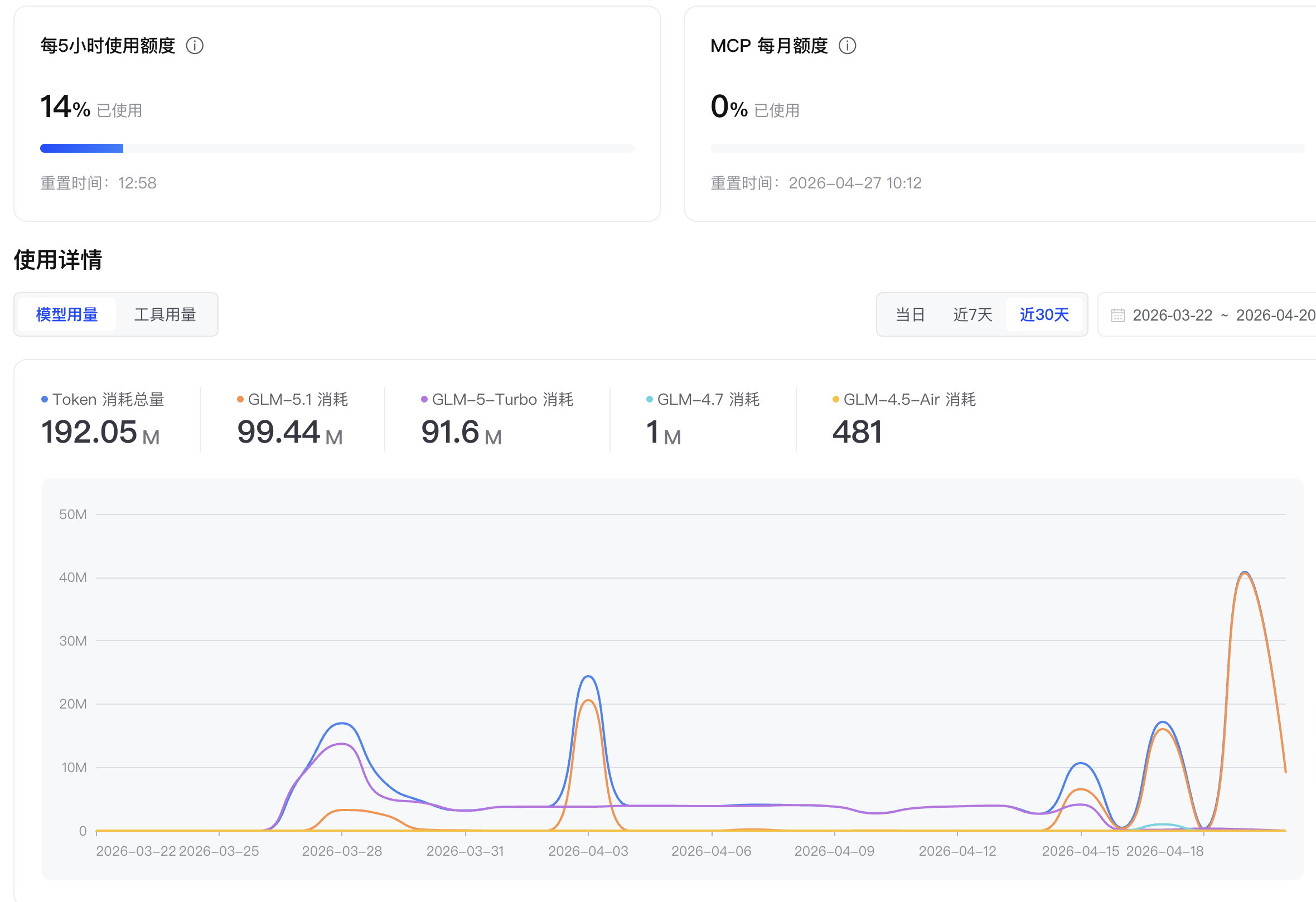The image size is (1316, 902).
Task: Select the 近30天 time range
Action: pyautogui.click(x=1044, y=314)
